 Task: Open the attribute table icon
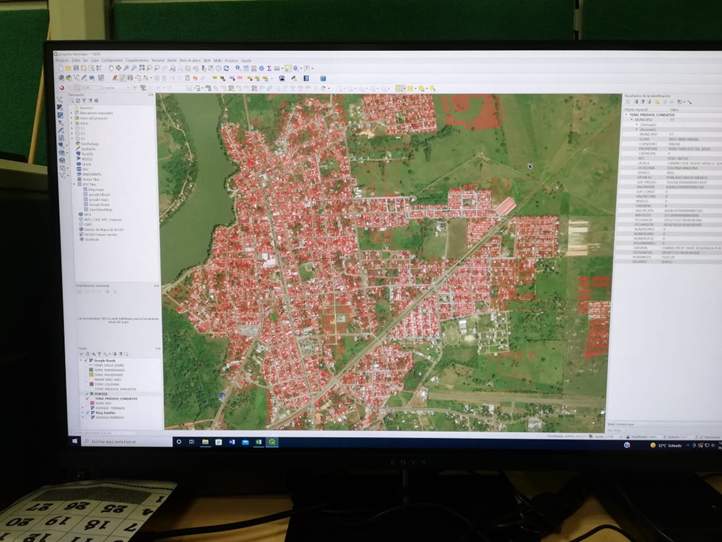tap(246, 68)
